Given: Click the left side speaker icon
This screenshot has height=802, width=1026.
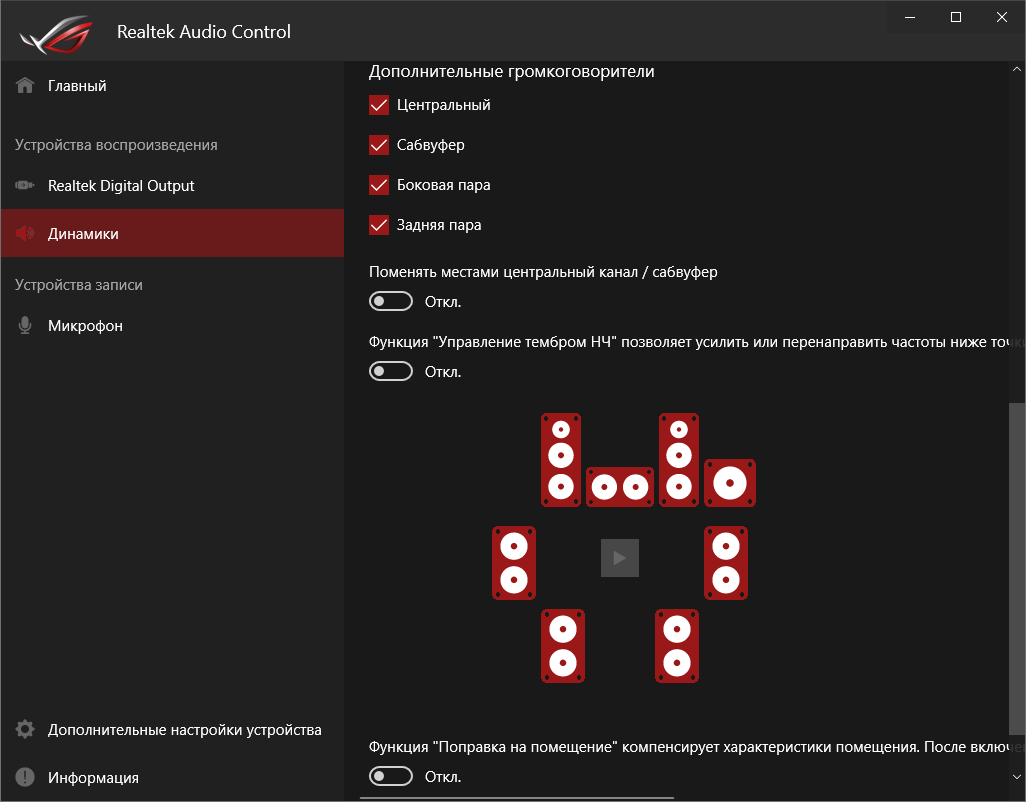Looking at the screenshot, I should [514, 563].
